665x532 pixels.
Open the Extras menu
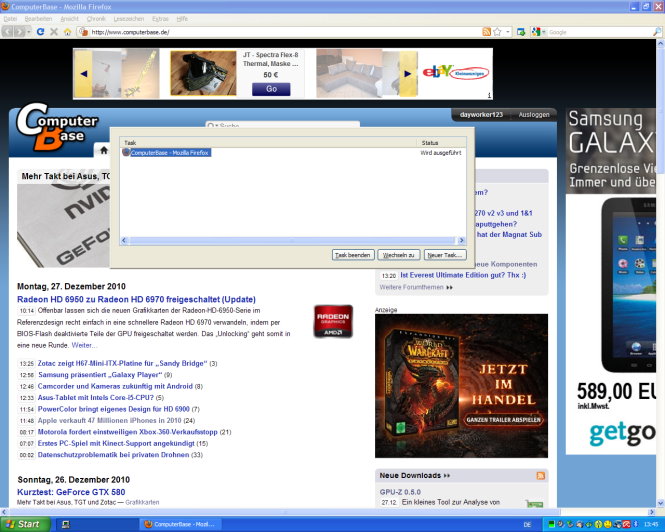click(x=160, y=19)
